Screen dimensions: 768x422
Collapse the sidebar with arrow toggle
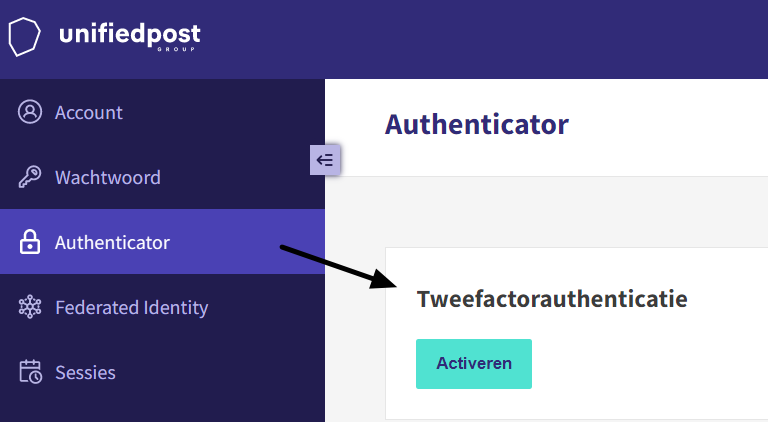[x=325, y=160]
